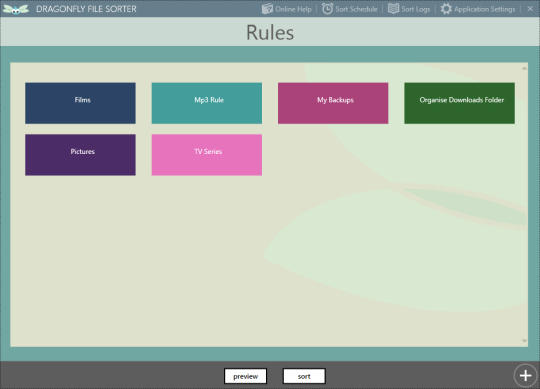540x389 pixels.
Task: Click the scroll down arrow in rules panel
Action: tap(524, 341)
